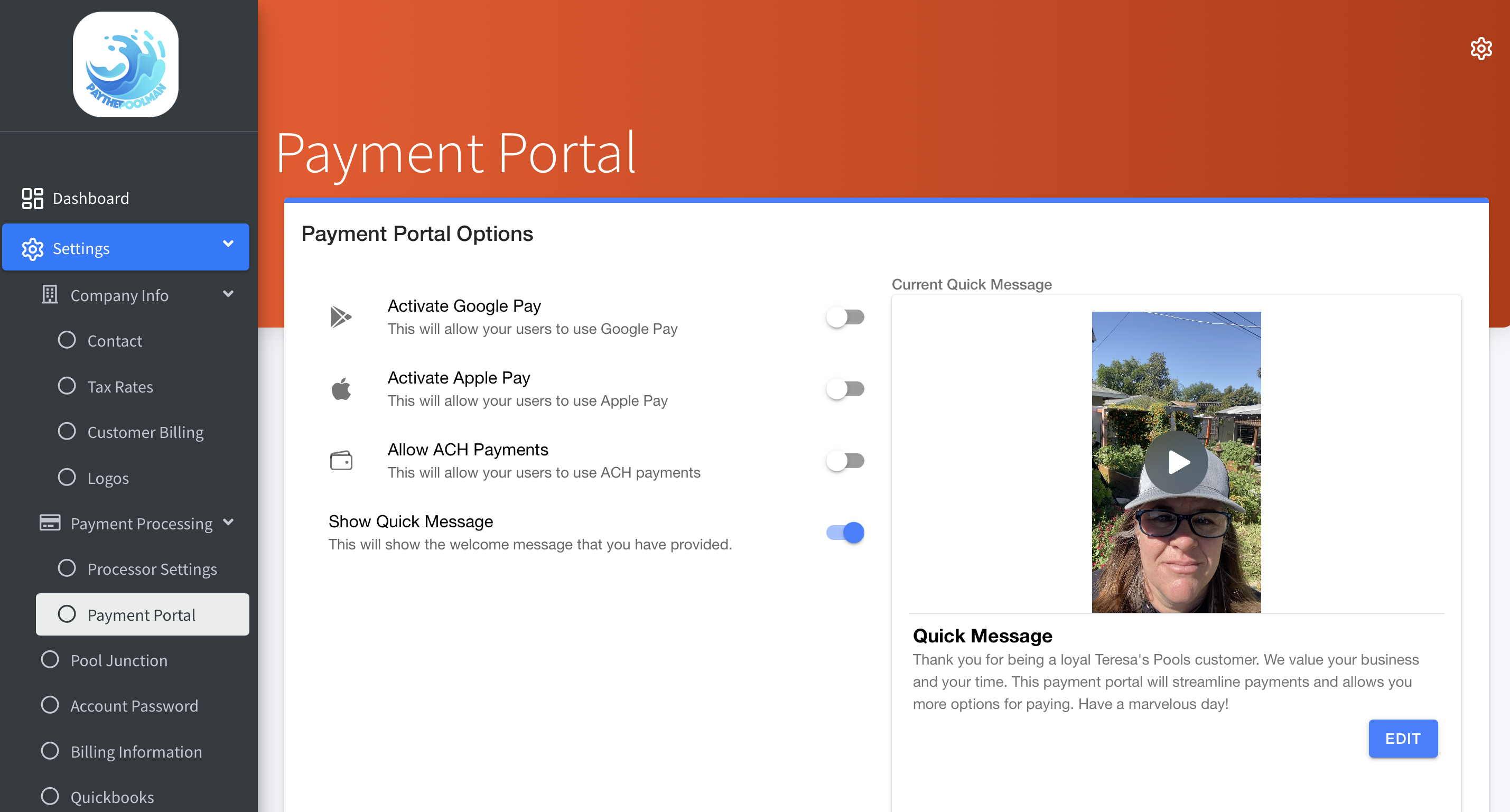Turn on the Activate Apple Pay switch
Image resolution: width=1510 pixels, height=812 pixels.
[845, 389]
